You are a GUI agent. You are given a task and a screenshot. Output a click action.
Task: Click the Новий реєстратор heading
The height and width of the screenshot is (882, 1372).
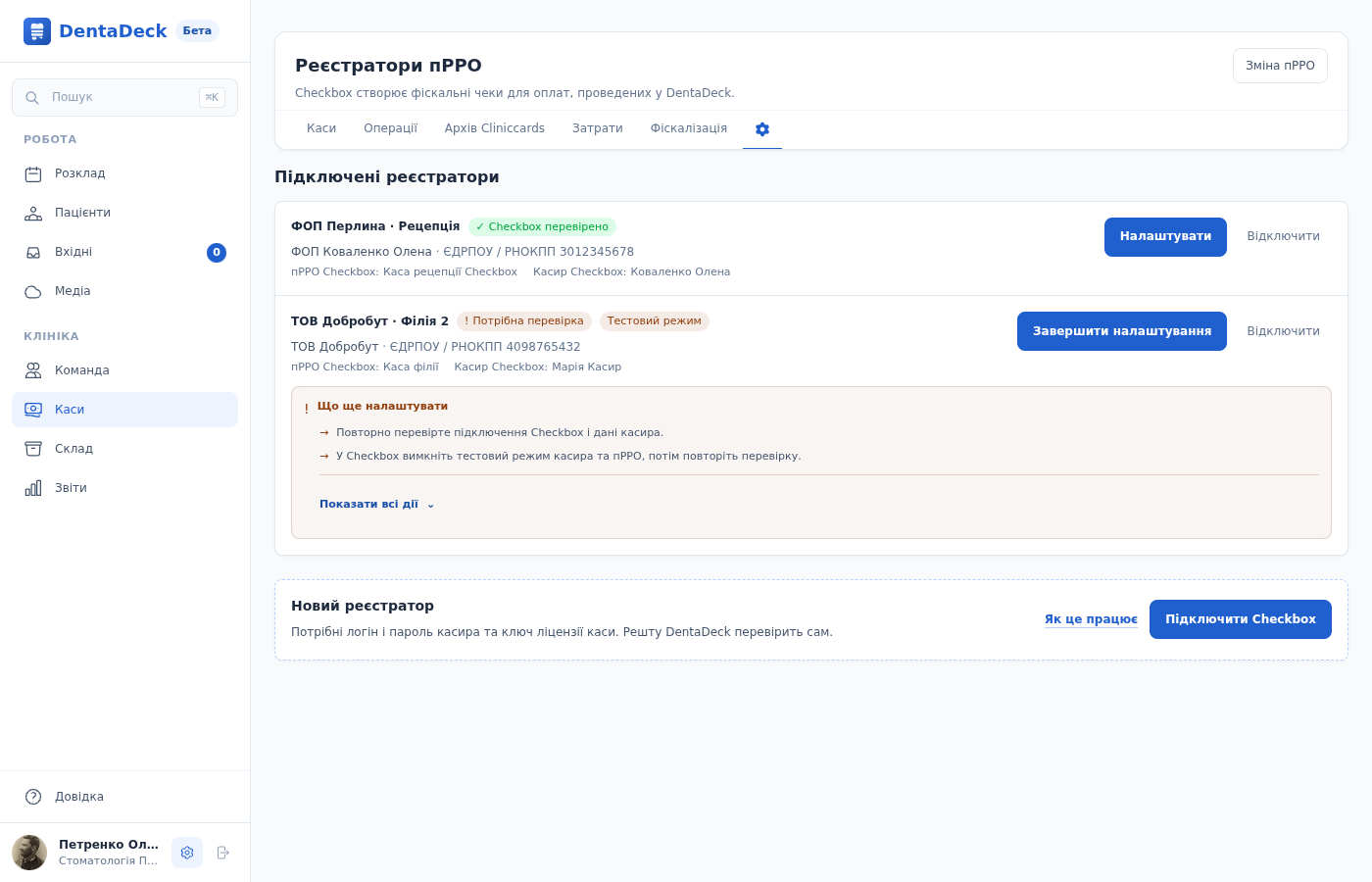(363, 607)
